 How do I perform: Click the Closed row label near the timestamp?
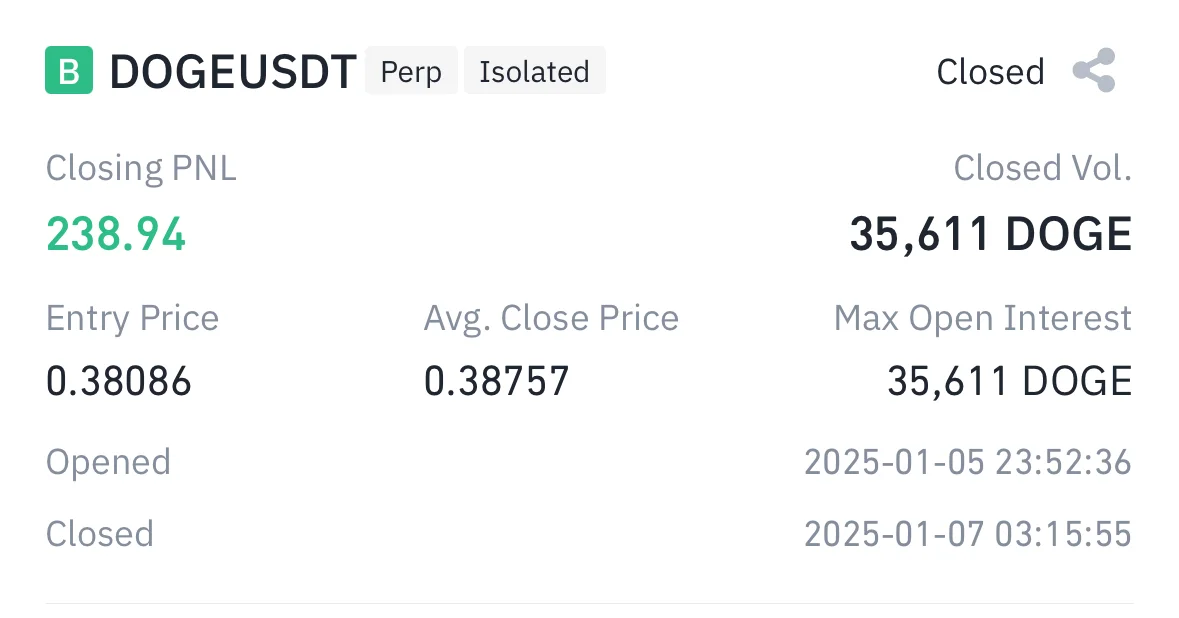pos(100,533)
